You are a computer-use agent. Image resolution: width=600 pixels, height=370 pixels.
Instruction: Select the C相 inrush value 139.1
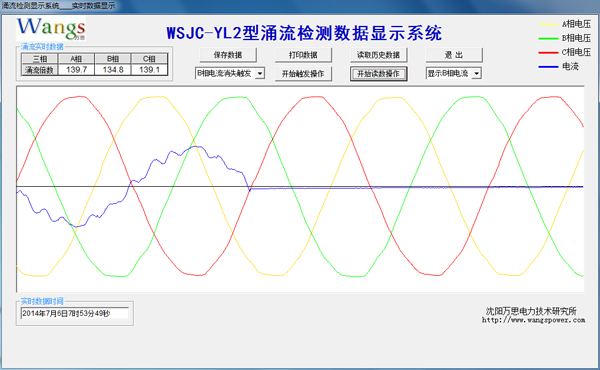pyautogui.click(x=149, y=70)
